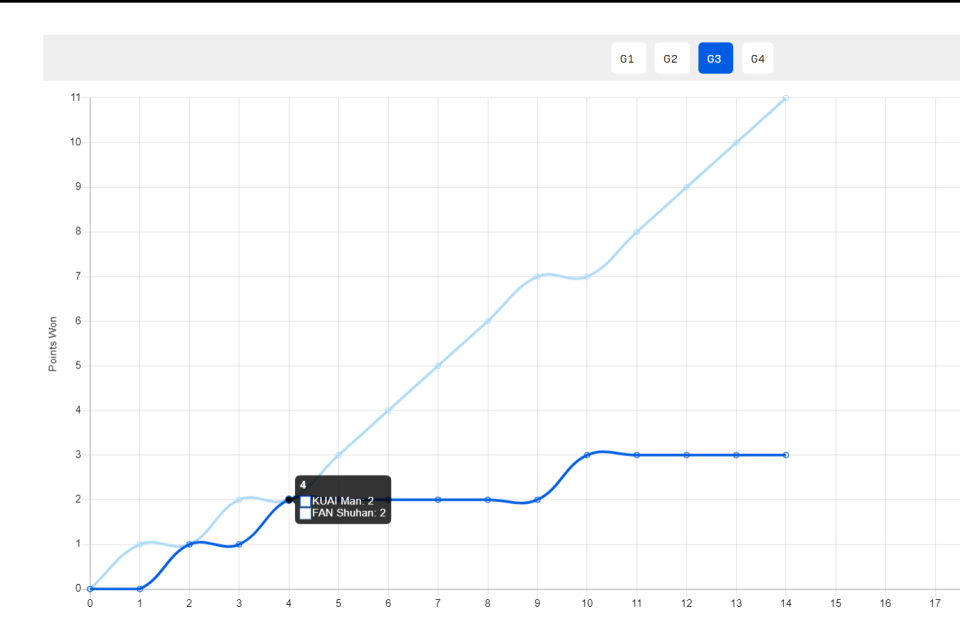Image resolution: width=960 pixels, height=625 pixels.
Task: Select the active G3 tab
Action: coord(715,58)
